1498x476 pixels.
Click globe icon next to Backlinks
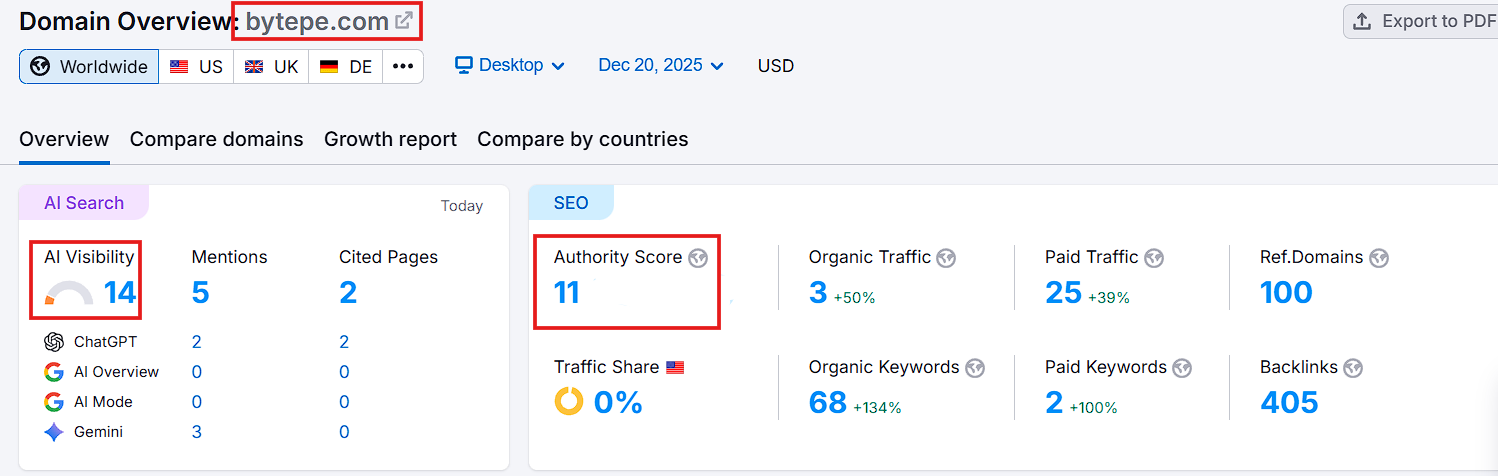click(1353, 368)
